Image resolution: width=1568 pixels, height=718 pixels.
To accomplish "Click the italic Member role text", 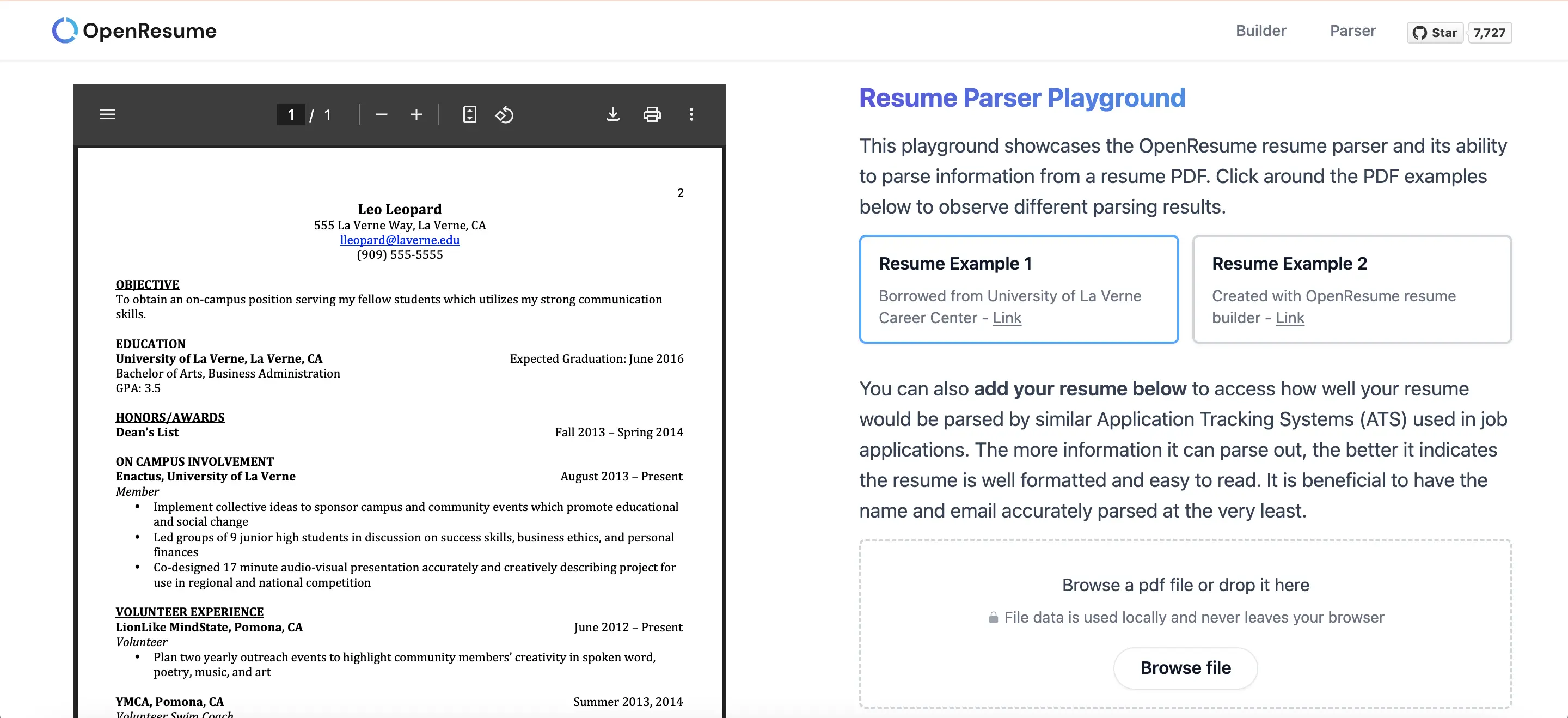I will (x=137, y=491).
